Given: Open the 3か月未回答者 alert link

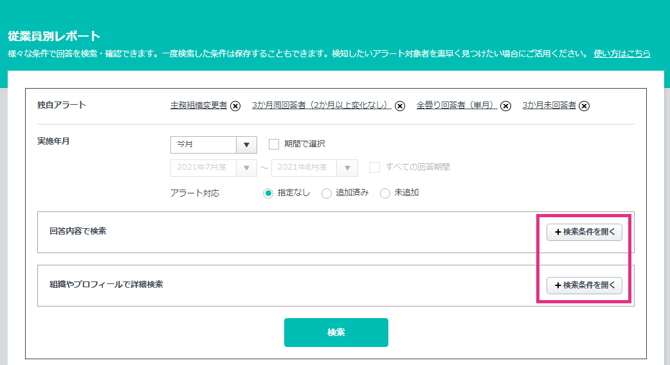Looking at the screenshot, I should pos(549,105).
